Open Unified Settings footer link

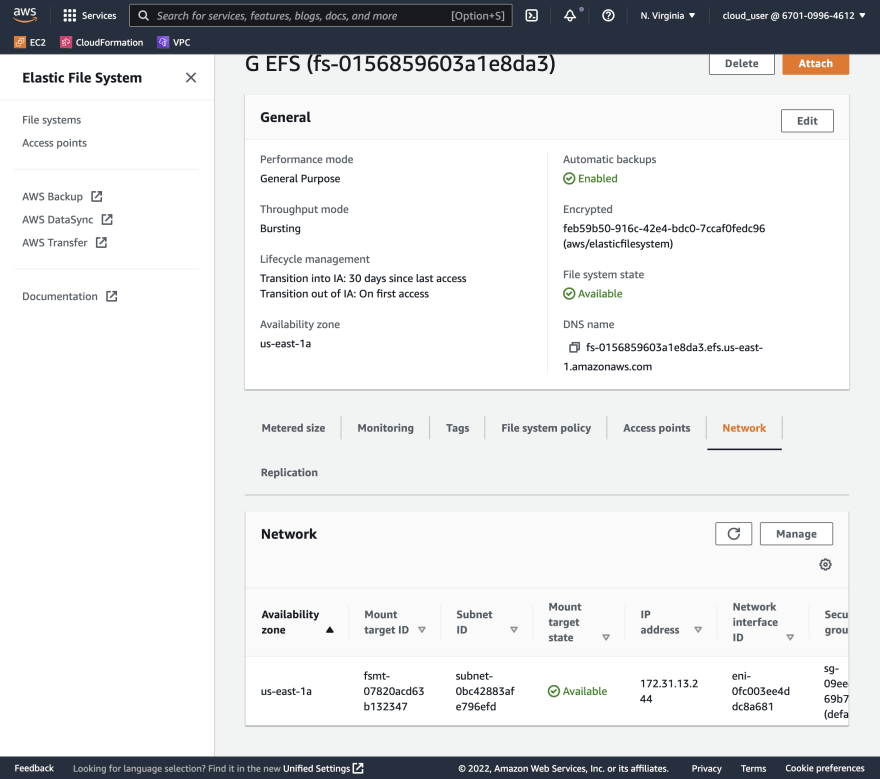click(x=323, y=768)
